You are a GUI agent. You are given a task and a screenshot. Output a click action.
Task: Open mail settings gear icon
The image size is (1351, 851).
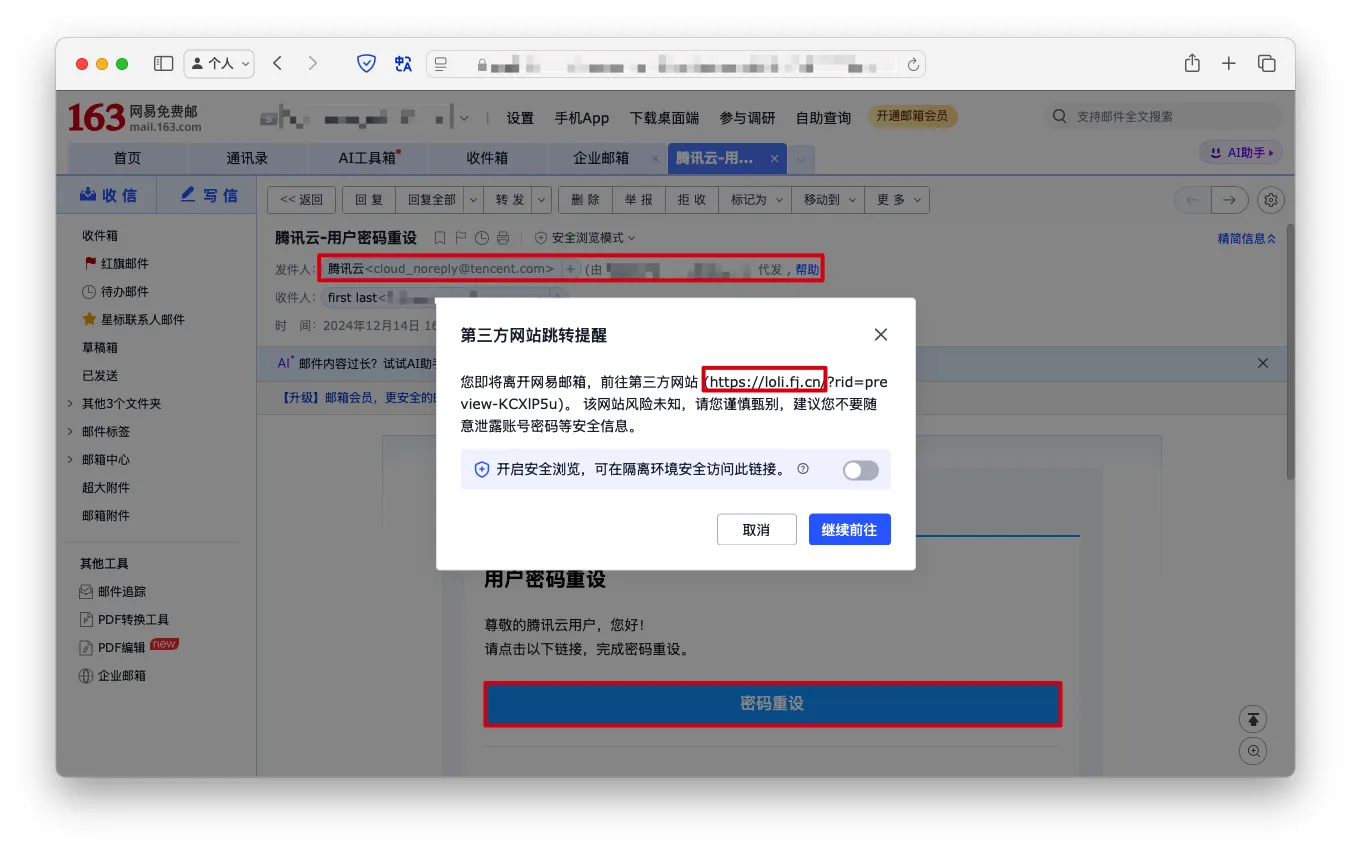1271,200
